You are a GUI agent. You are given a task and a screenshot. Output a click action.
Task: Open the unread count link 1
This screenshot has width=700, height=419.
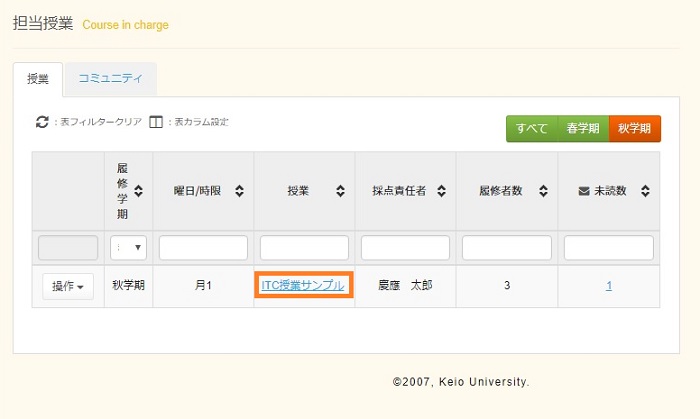point(609,286)
